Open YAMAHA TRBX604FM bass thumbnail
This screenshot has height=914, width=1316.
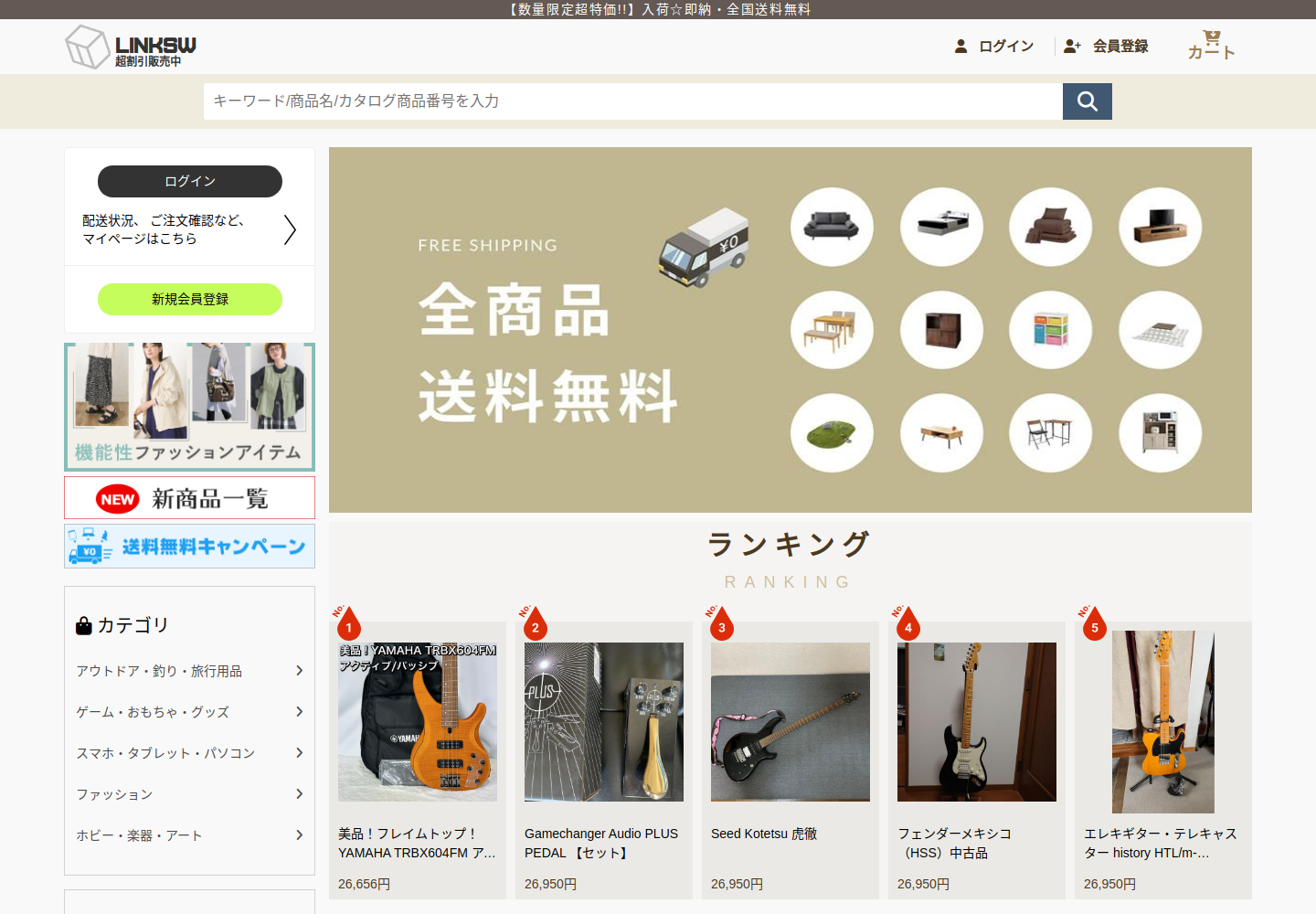point(418,722)
